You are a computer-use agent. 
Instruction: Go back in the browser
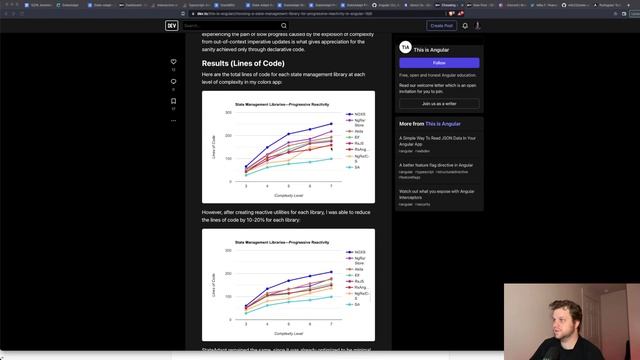(6, 13)
